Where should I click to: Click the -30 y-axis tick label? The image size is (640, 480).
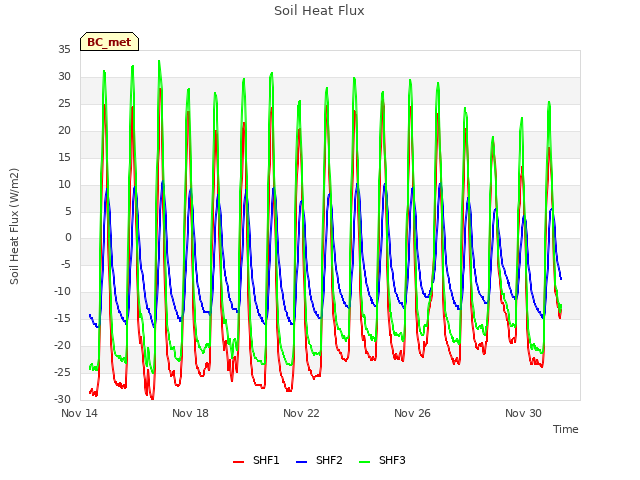click(63, 399)
